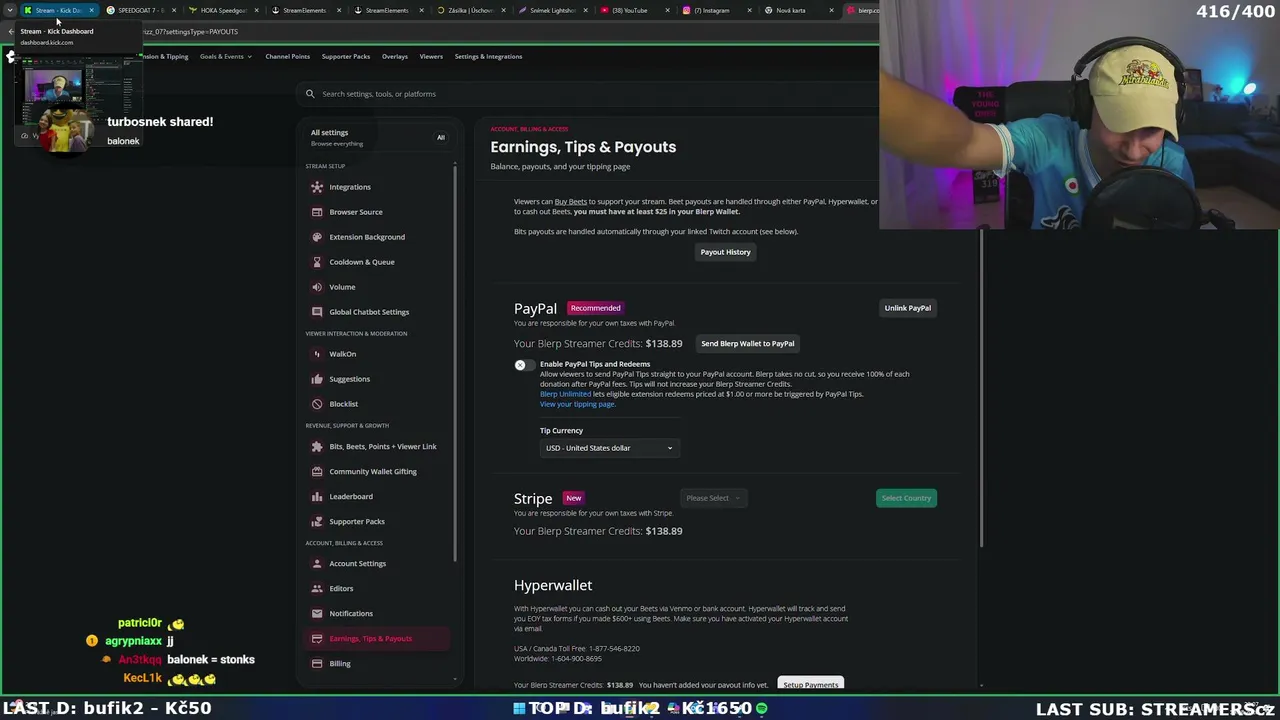Switch to the YouTube browser tab

tap(635, 10)
